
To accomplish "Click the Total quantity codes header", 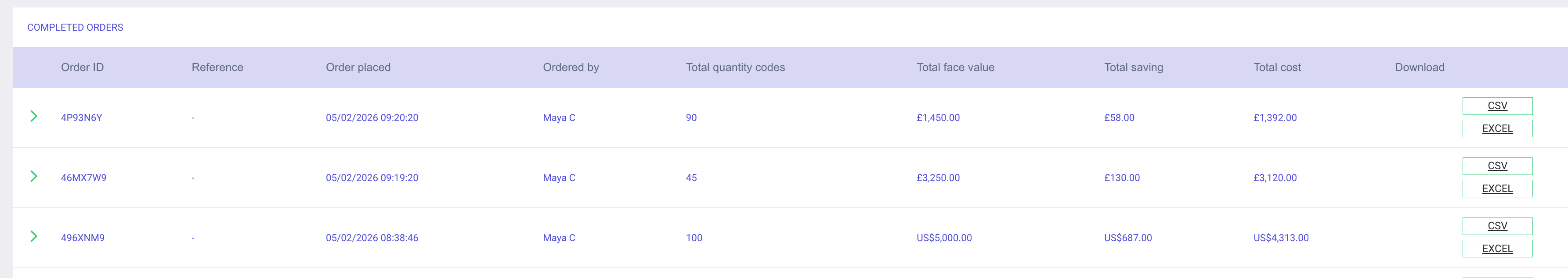I will pyautogui.click(x=735, y=68).
